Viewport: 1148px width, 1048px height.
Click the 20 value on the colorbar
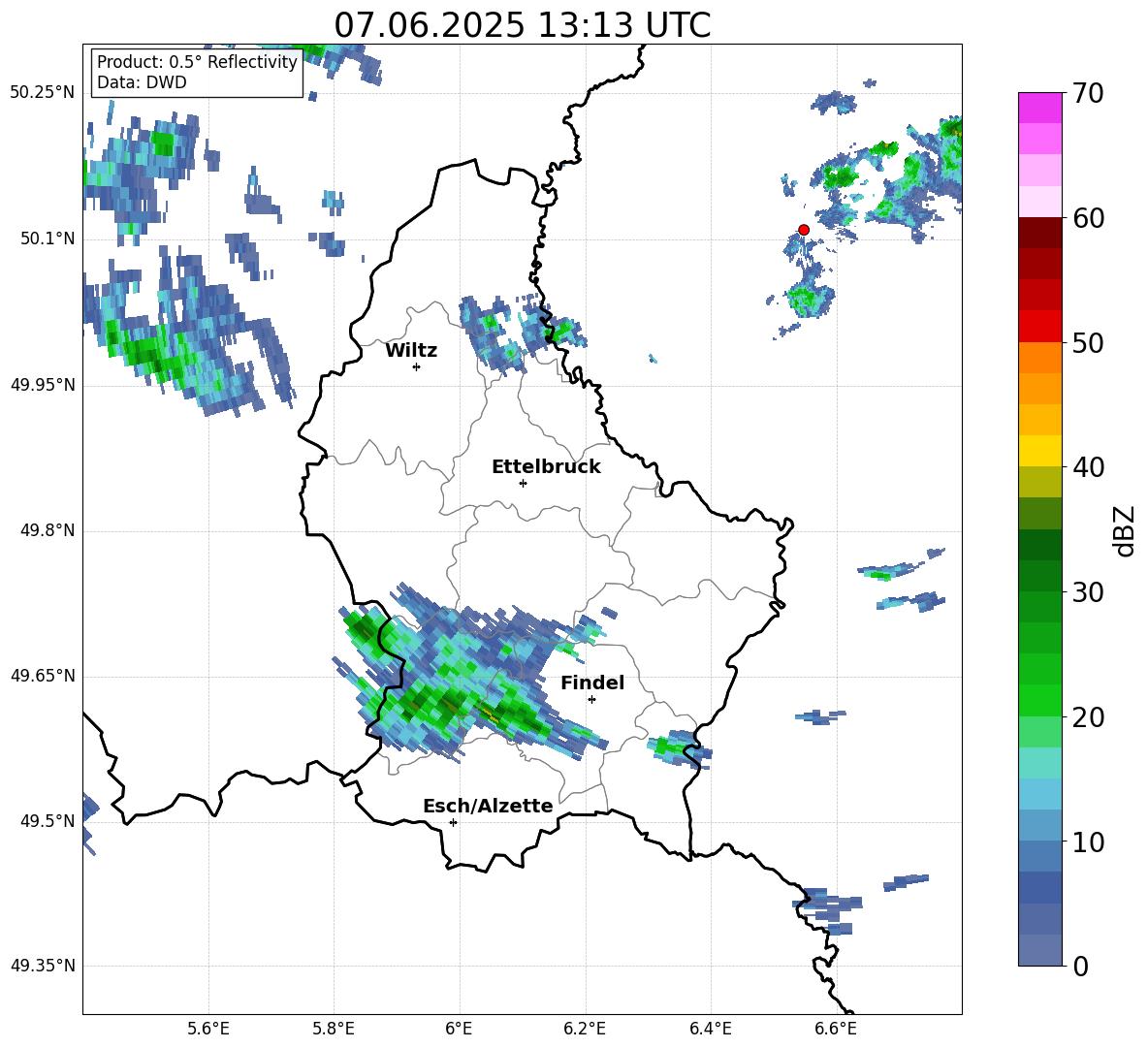point(1087,717)
